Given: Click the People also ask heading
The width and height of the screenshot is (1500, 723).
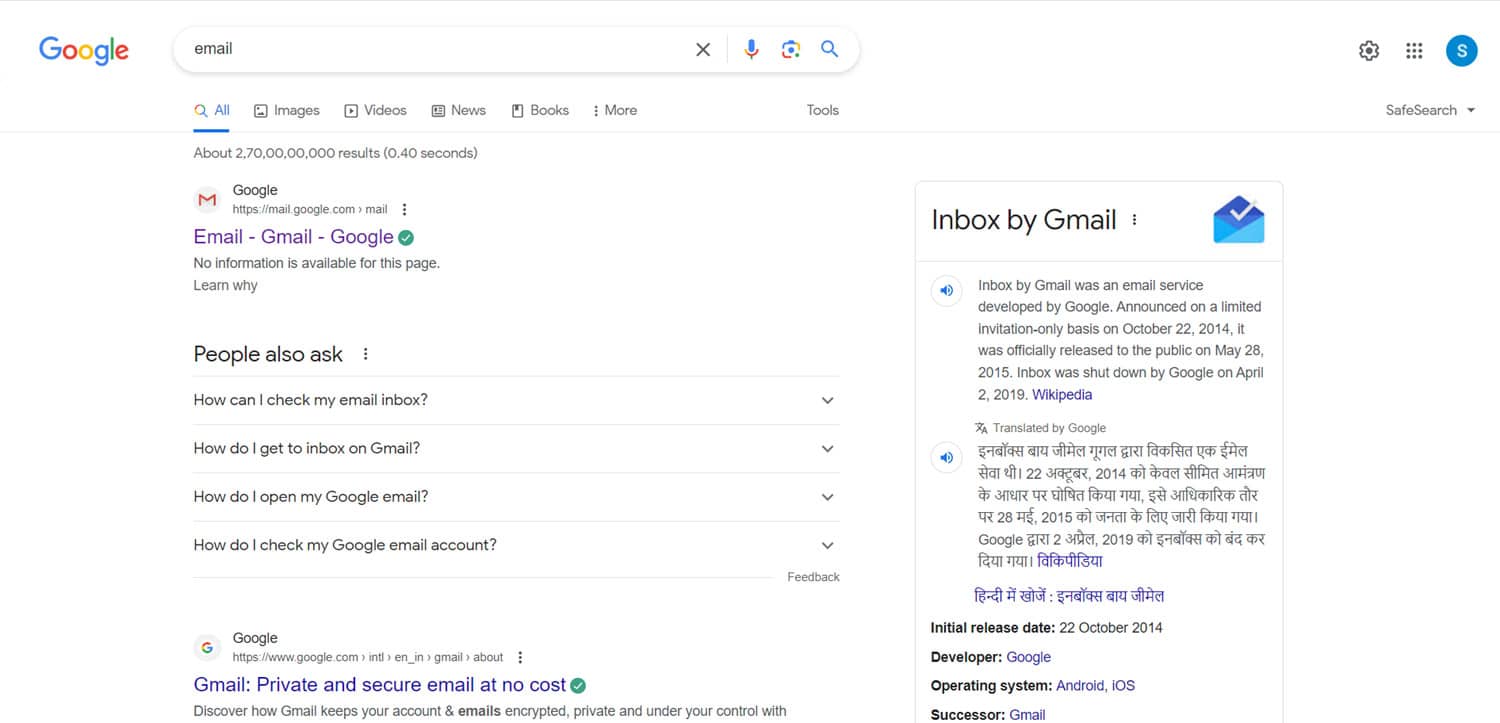Looking at the screenshot, I should (x=268, y=354).
